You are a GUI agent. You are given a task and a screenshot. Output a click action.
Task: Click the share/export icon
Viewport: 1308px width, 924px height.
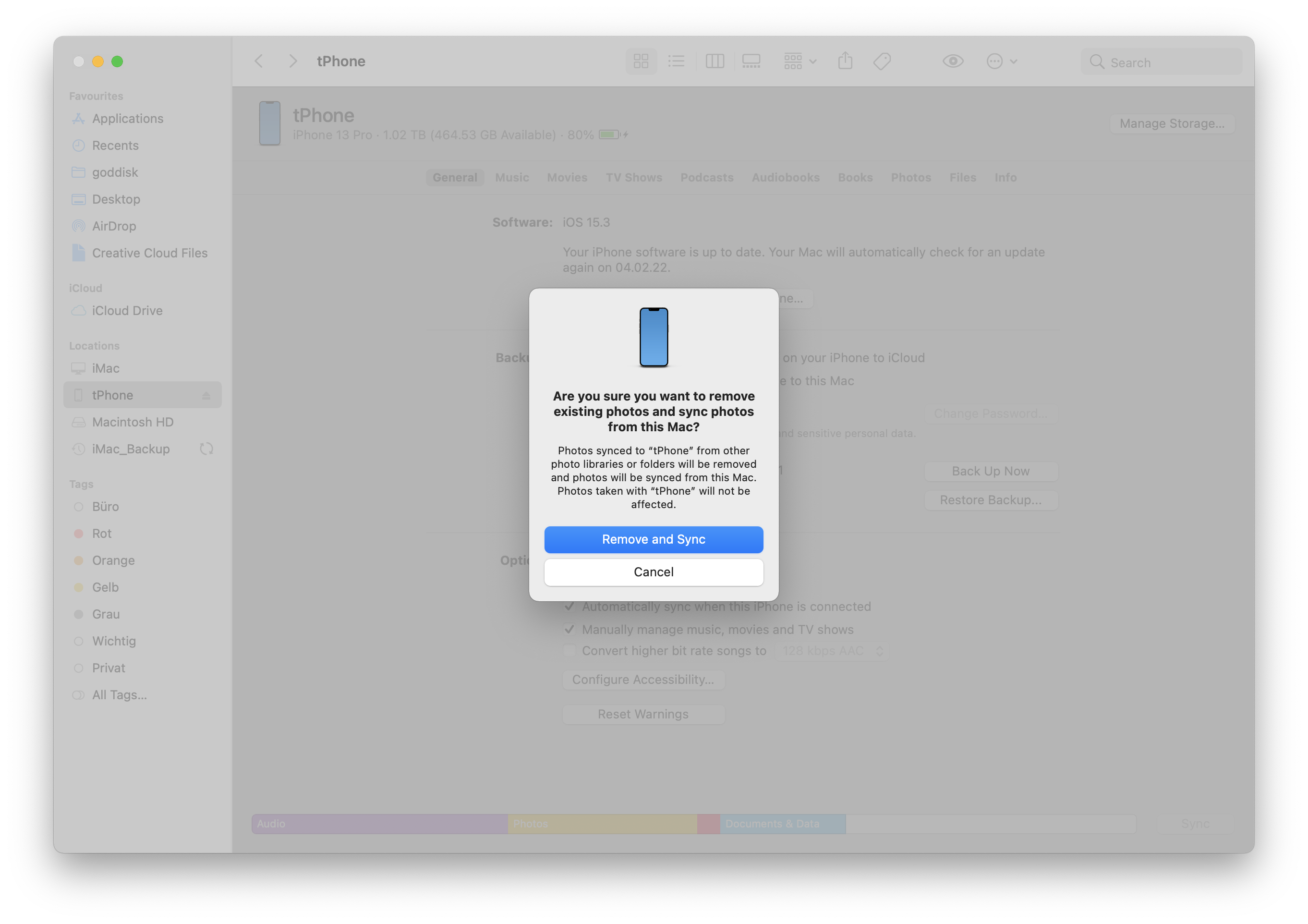pyautogui.click(x=845, y=62)
